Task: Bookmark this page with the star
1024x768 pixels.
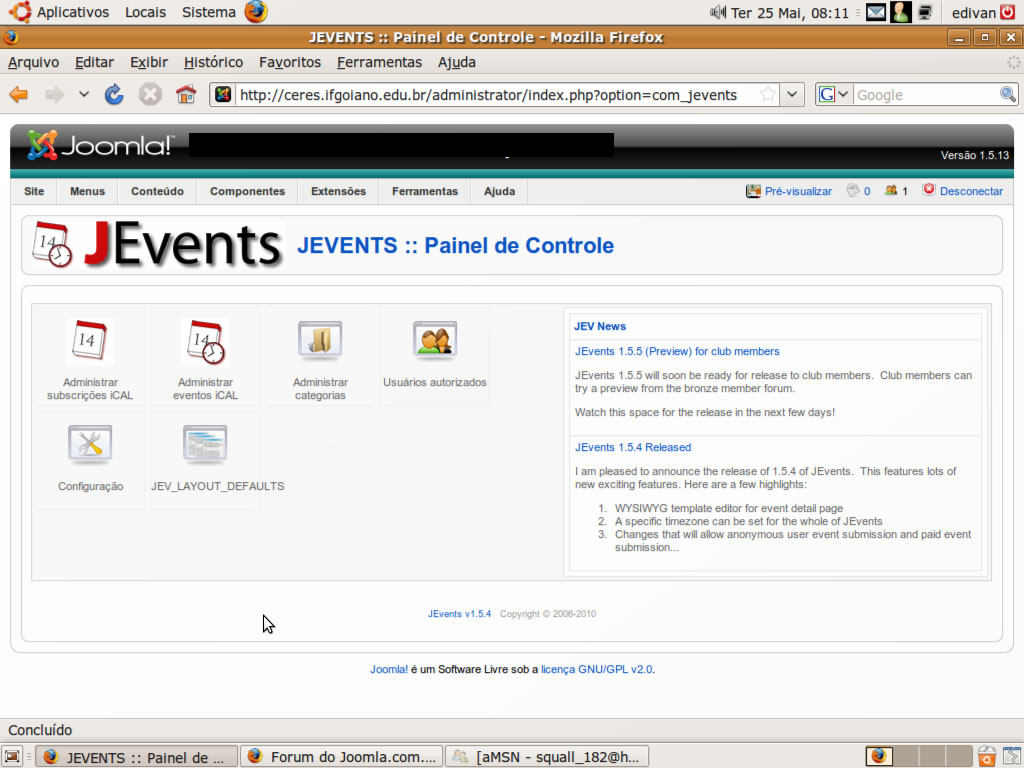Action: pos(768,95)
